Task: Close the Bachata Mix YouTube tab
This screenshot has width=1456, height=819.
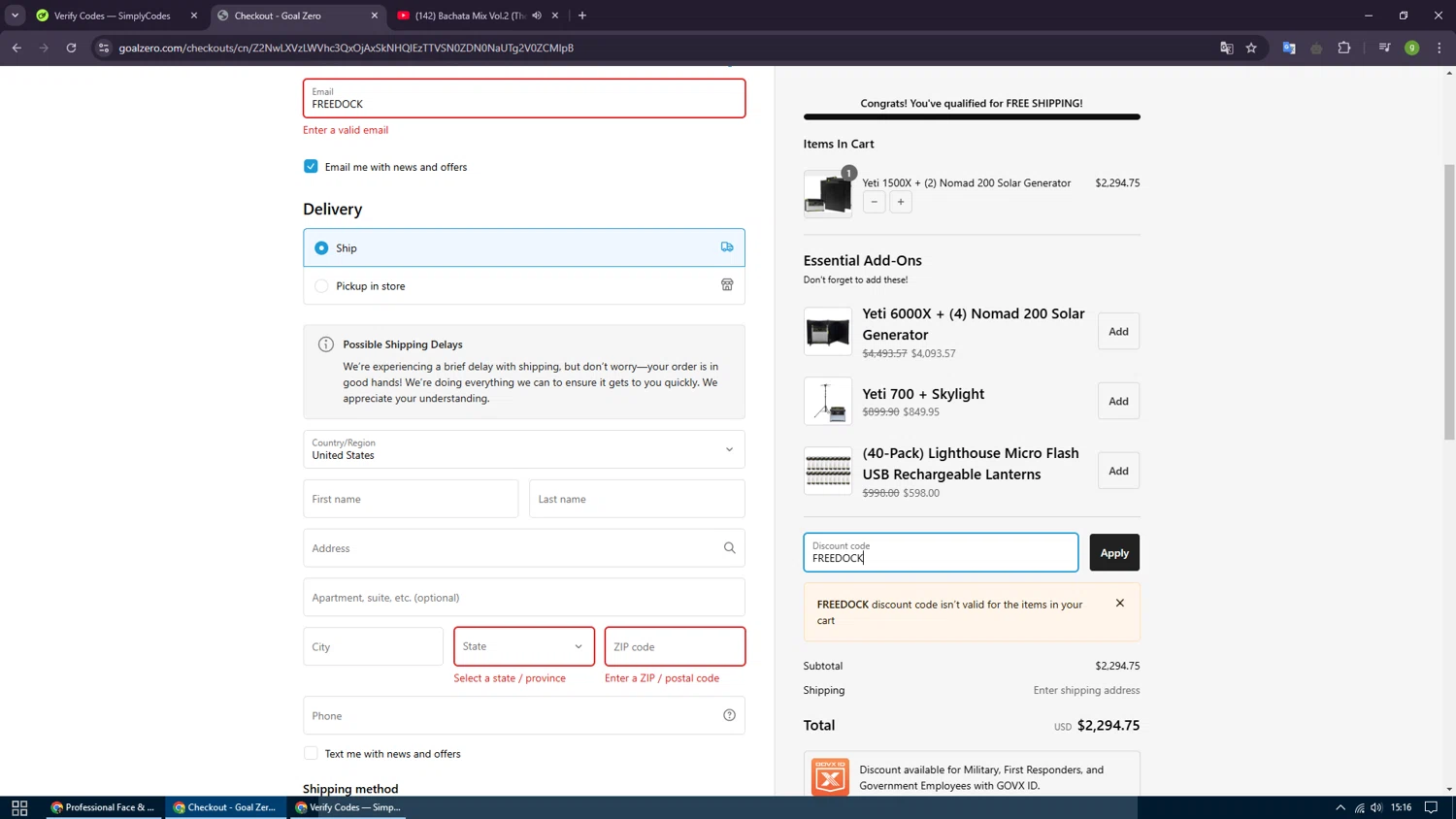Action: pos(555,16)
